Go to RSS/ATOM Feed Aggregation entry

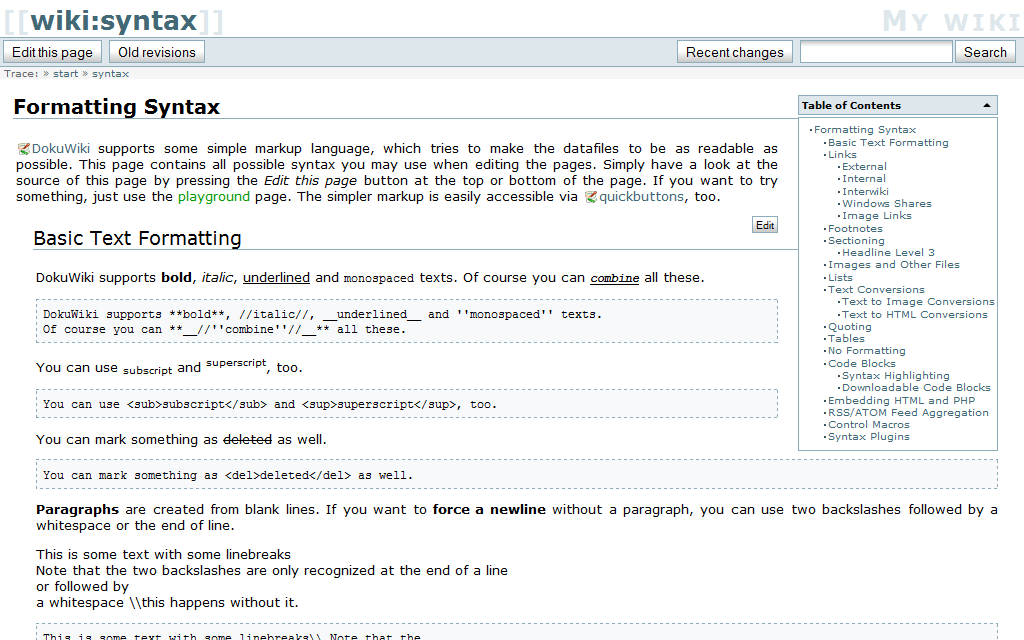pyautogui.click(x=908, y=412)
